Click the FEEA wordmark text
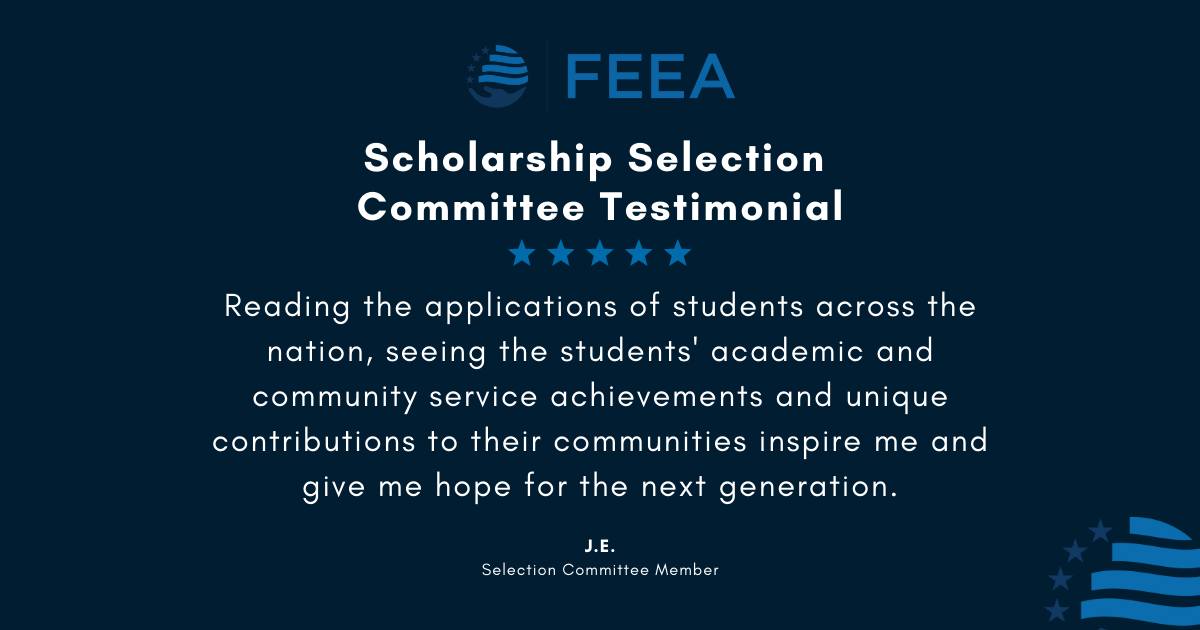1200x630 pixels. (651, 76)
